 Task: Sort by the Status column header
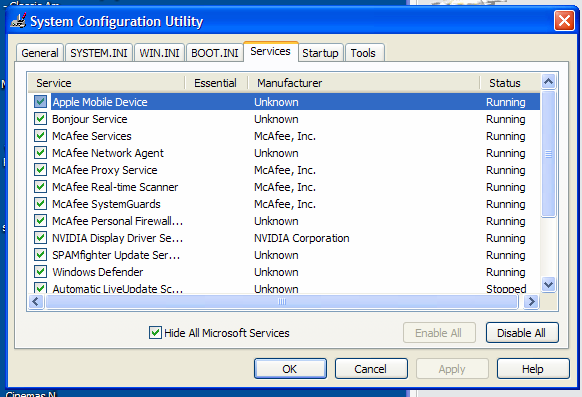tap(510, 83)
